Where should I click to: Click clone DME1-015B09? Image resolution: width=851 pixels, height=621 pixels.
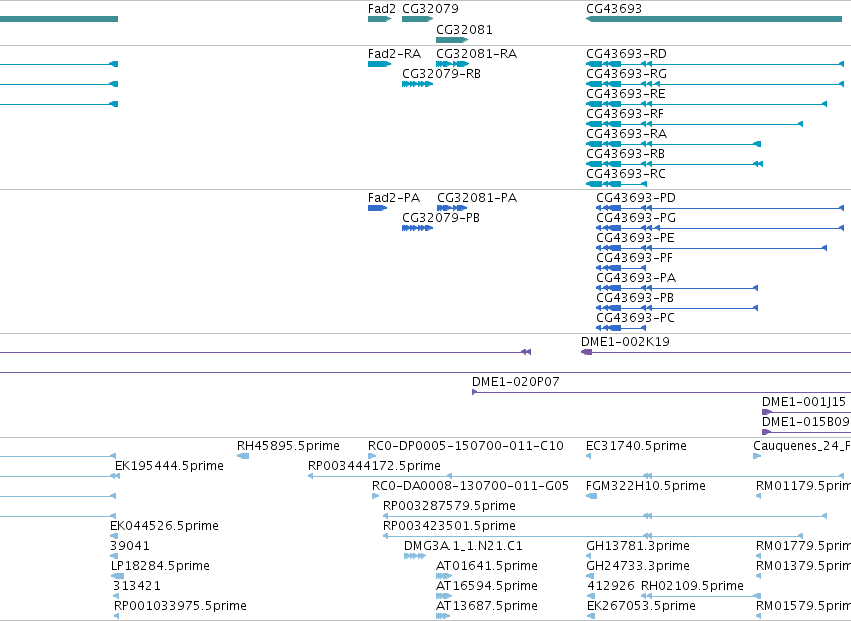click(805, 423)
